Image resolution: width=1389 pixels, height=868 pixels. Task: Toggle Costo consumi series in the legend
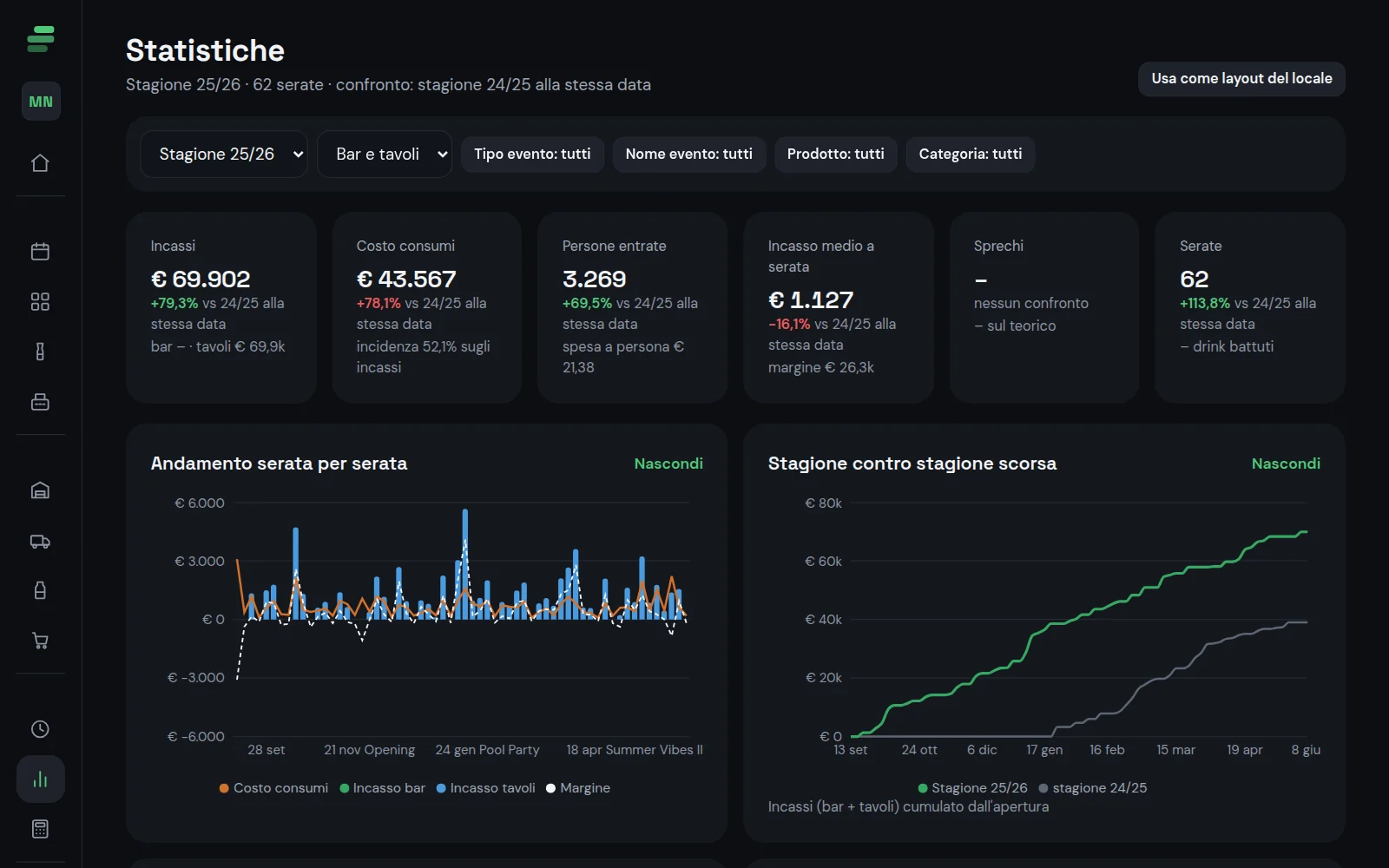pyautogui.click(x=273, y=788)
